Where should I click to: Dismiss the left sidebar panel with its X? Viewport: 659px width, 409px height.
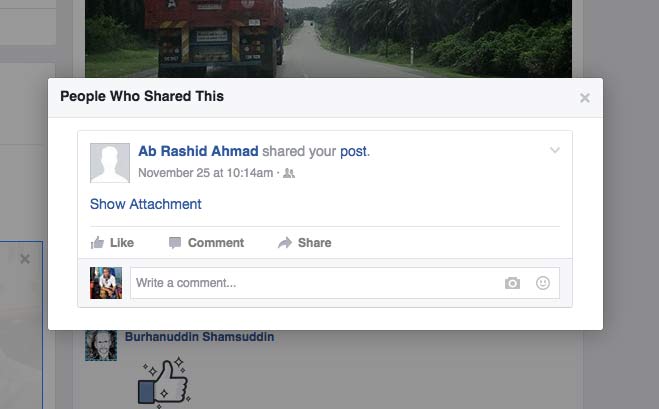[25, 259]
